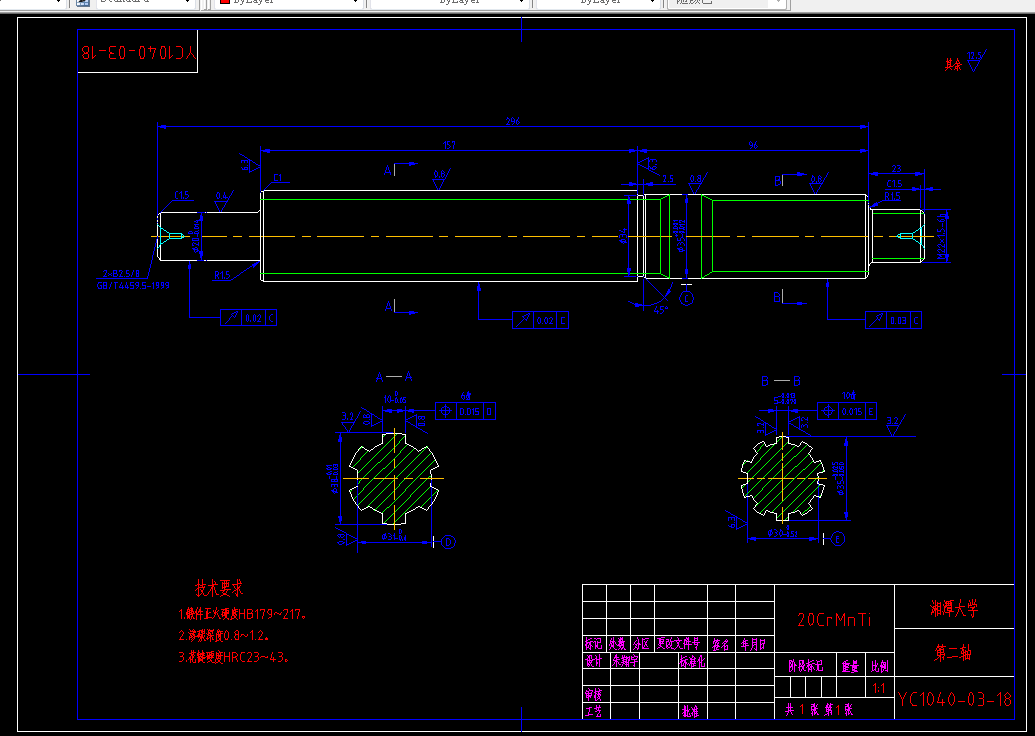Select the 157 length dimension
1035x736 pixels.
[450, 145]
